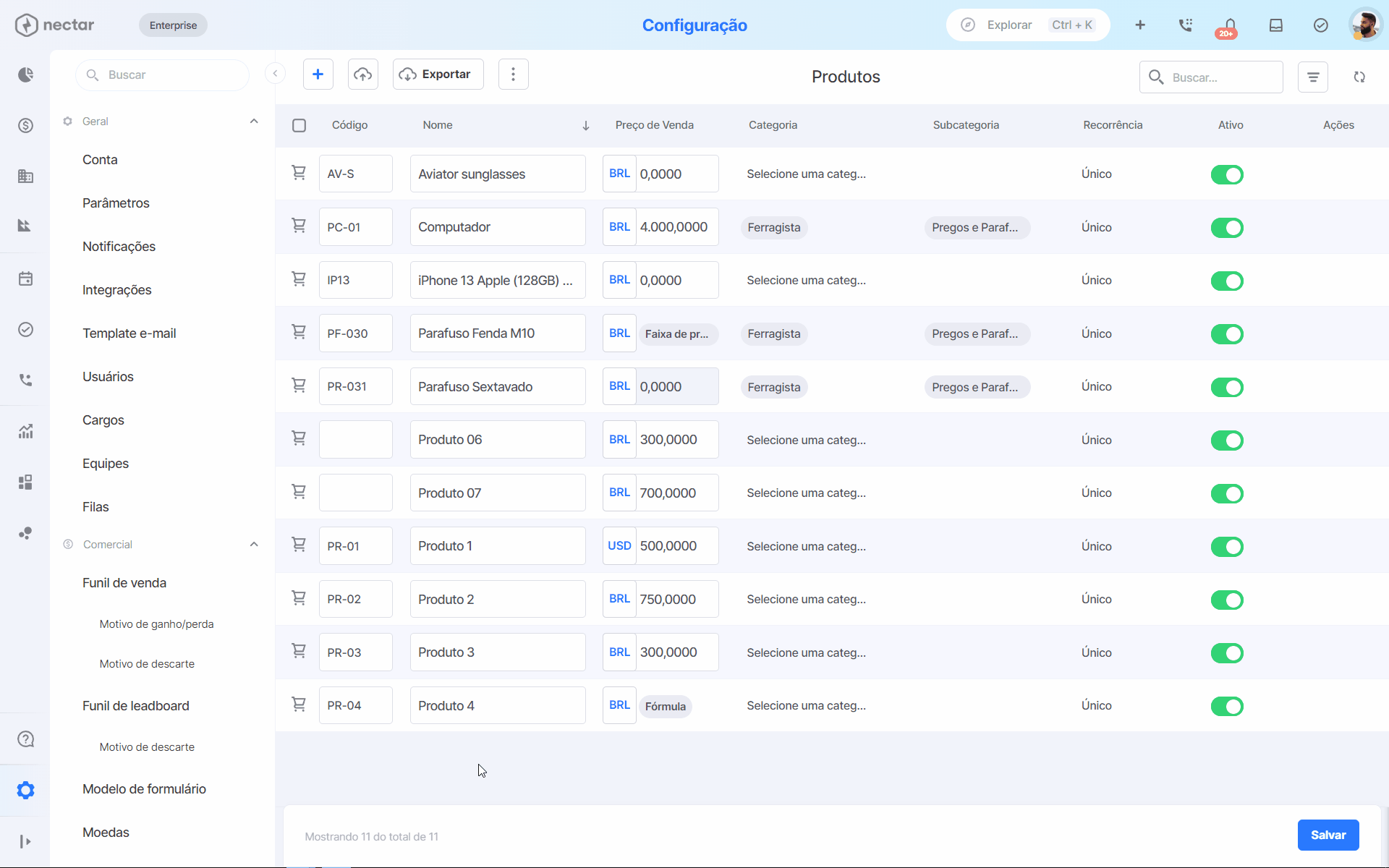Open the reports chart sidebar icon
The image size is (1389, 868).
point(25,432)
